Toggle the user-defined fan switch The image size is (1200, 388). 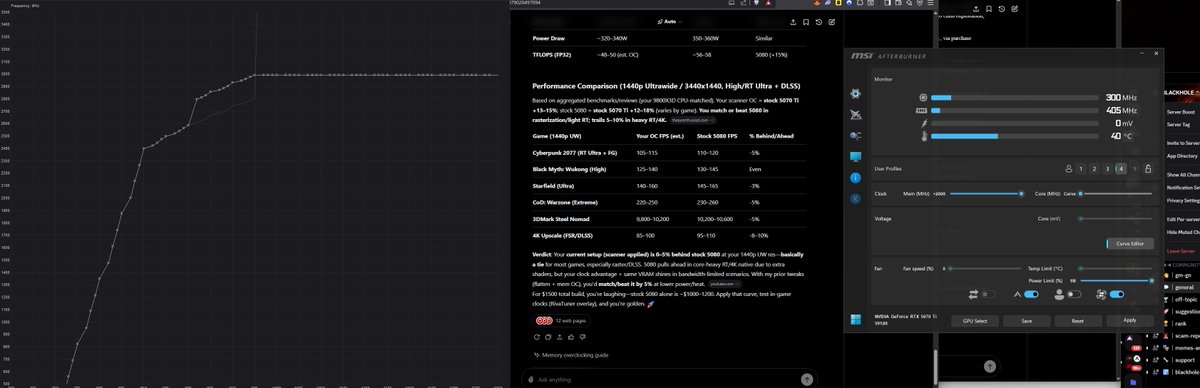point(1074,294)
